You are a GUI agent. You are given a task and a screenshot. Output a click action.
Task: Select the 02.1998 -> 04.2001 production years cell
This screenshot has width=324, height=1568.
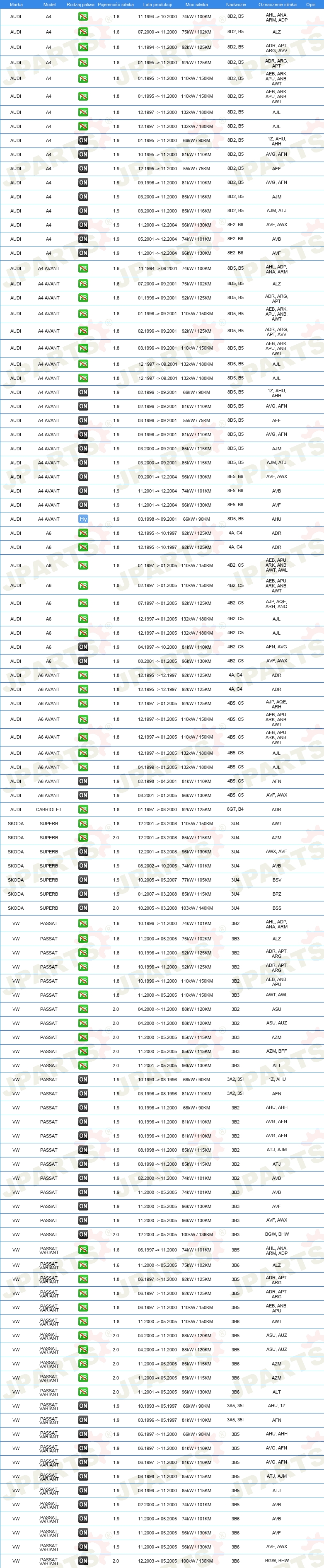click(157, 781)
